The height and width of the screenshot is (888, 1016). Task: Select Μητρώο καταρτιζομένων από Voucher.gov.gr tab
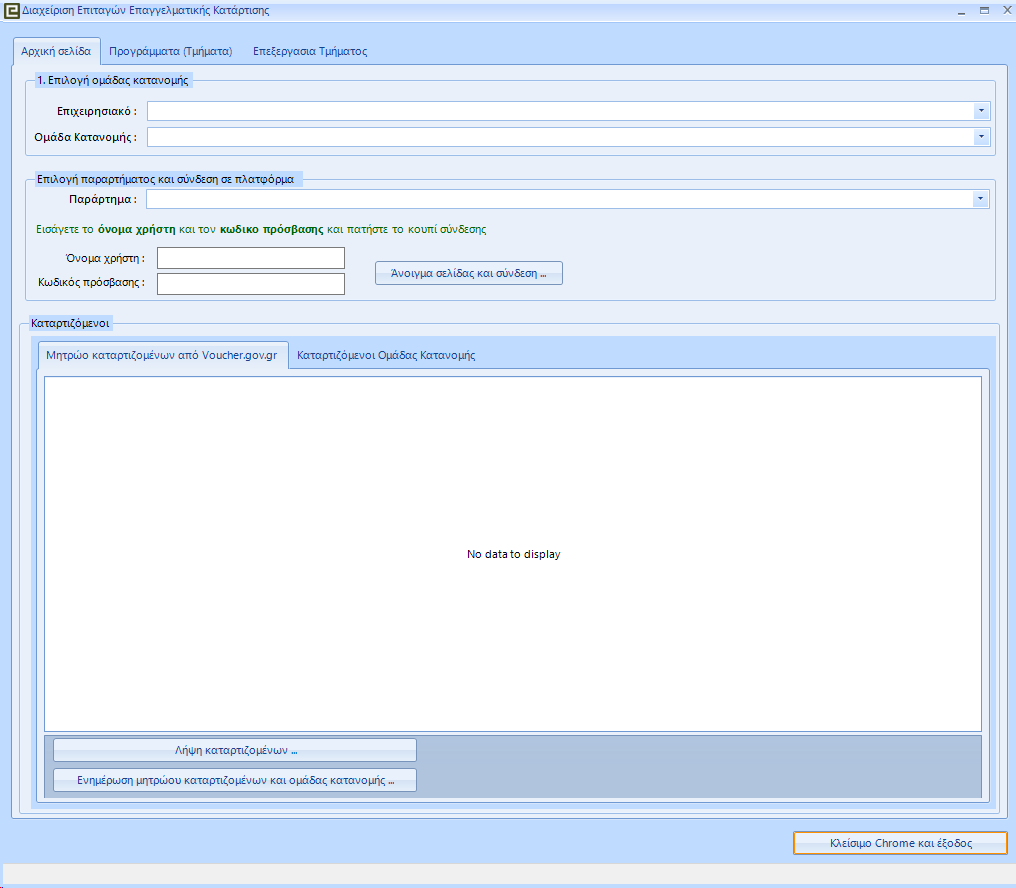pos(162,355)
